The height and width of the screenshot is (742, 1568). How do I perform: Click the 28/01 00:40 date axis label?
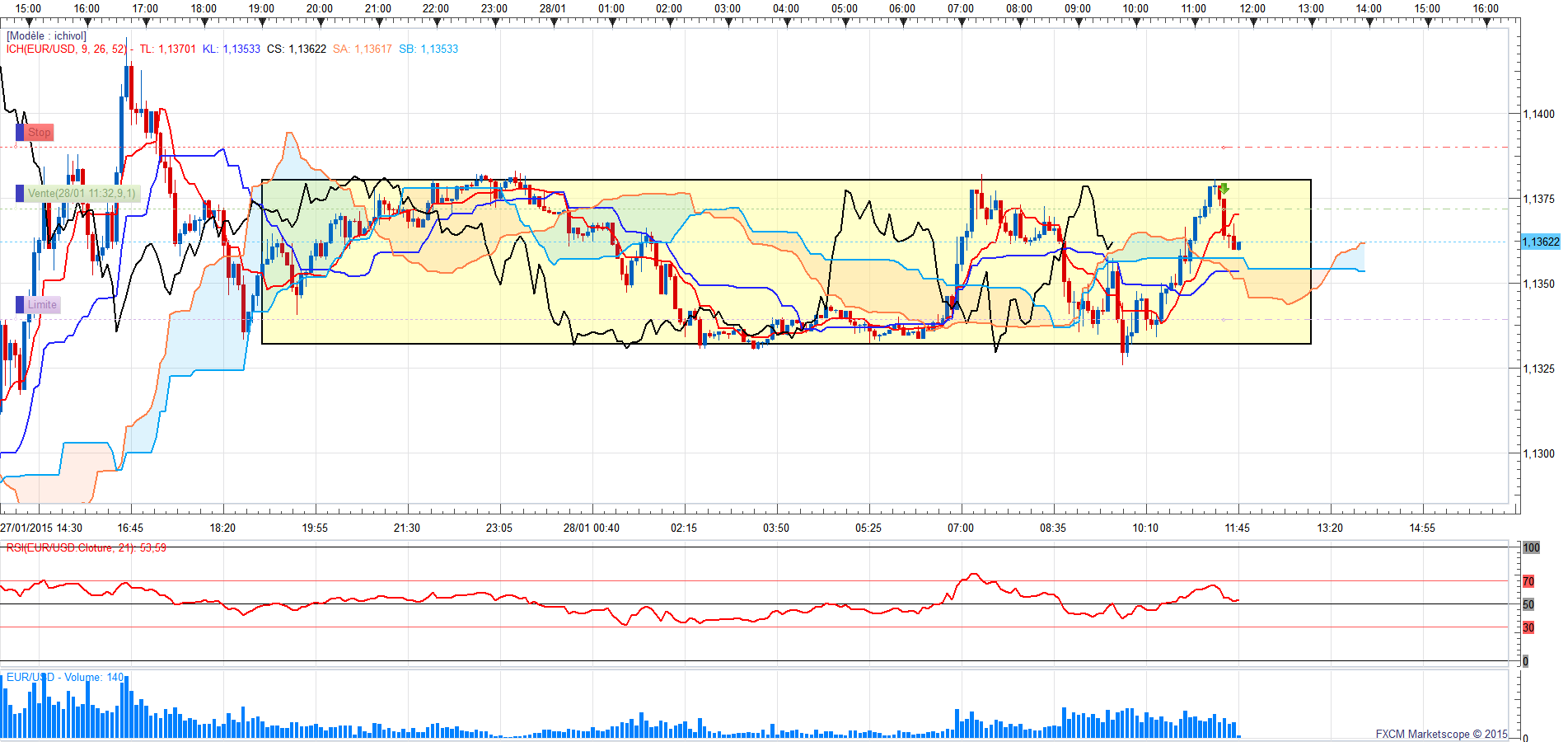coord(591,528)
